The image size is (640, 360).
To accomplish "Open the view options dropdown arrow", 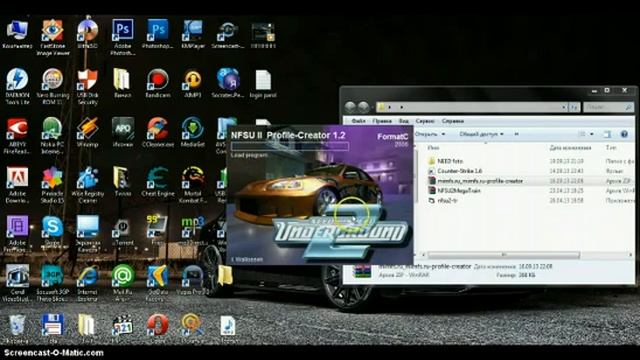I will [x=592, y=134].
